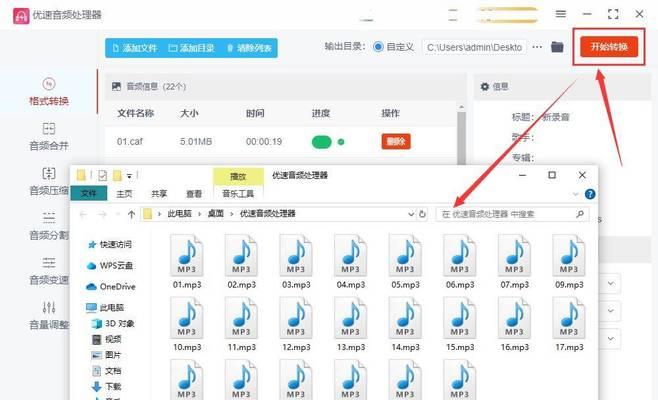Open WPS云盘 in the navigation pane
Viewport: 658px width, 400px height.
110,265
